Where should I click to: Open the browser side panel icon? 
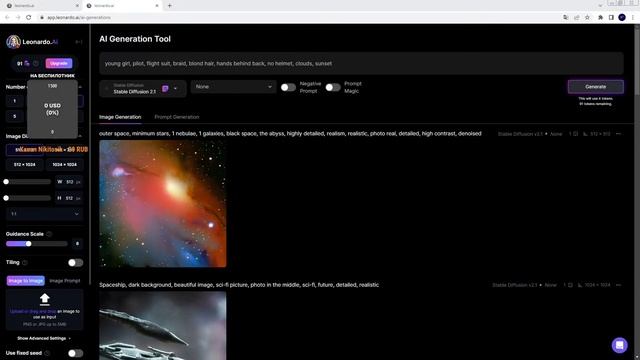coord(611,18)
